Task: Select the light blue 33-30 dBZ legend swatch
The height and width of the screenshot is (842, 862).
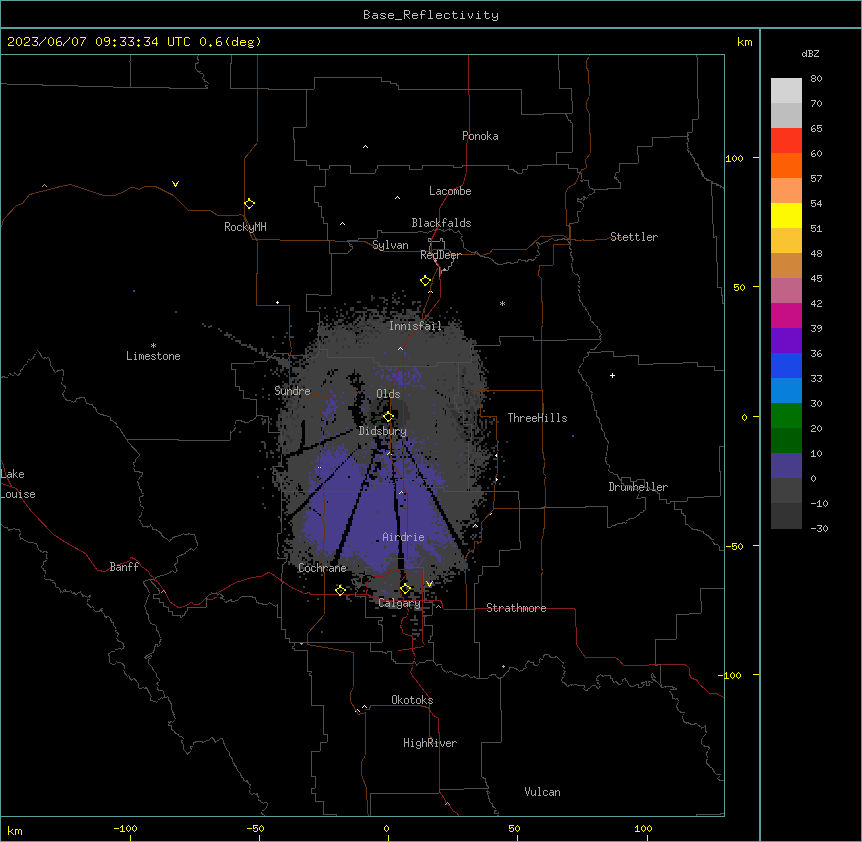Action: pyautogui.click(x=786, y=390)
